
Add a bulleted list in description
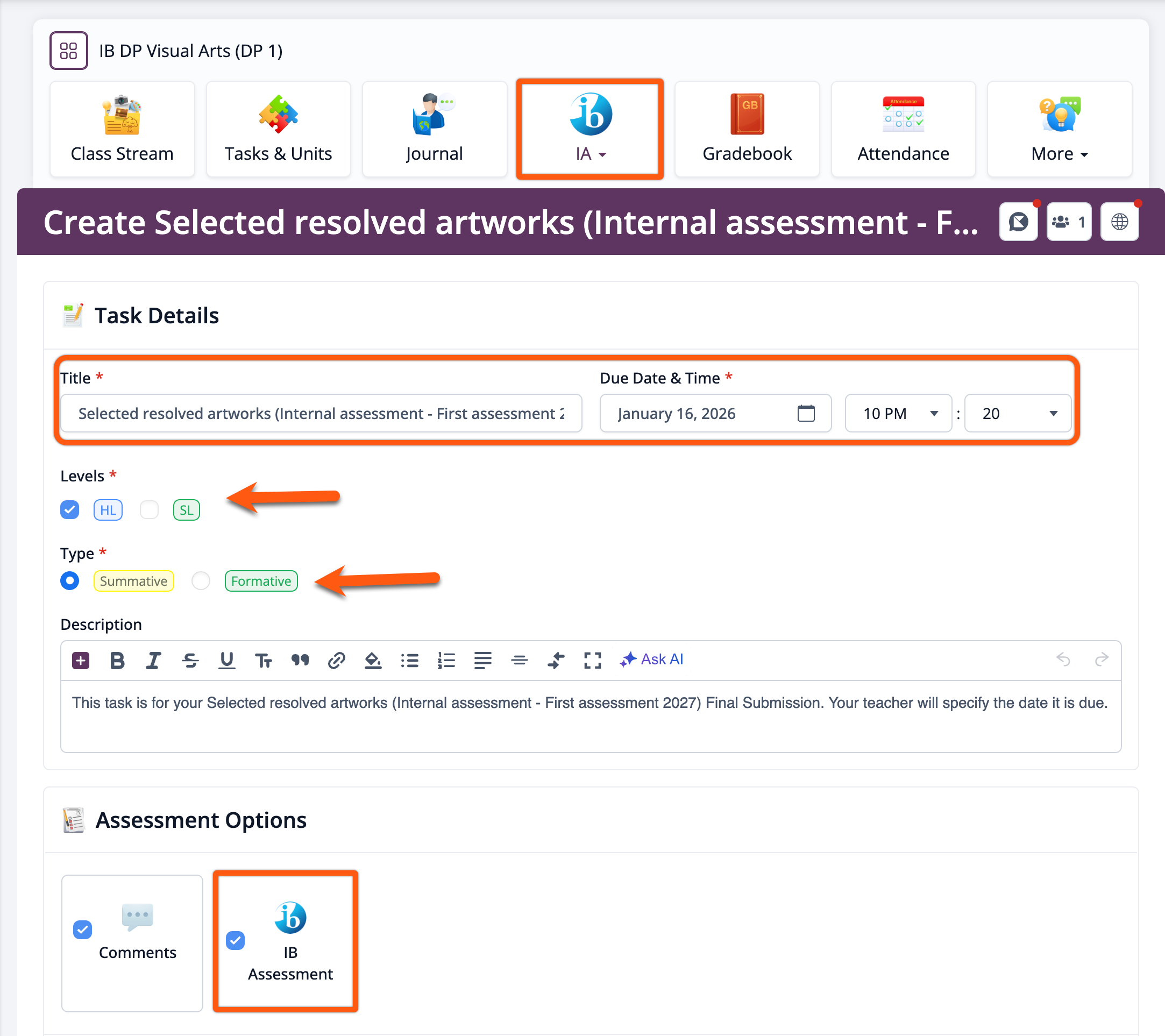(409, 660)
